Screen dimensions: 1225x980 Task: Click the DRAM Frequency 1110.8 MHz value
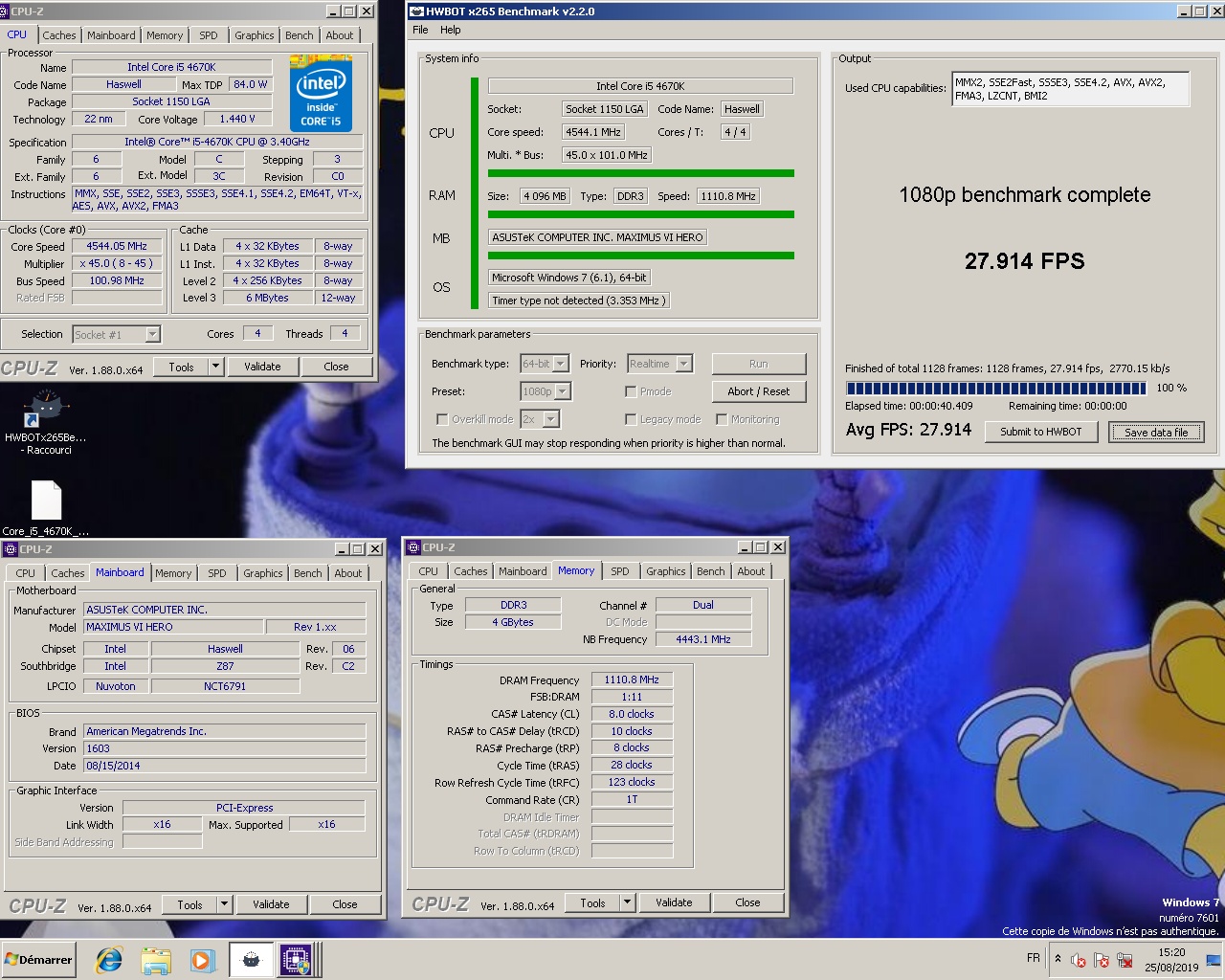(x=632, y=679)
